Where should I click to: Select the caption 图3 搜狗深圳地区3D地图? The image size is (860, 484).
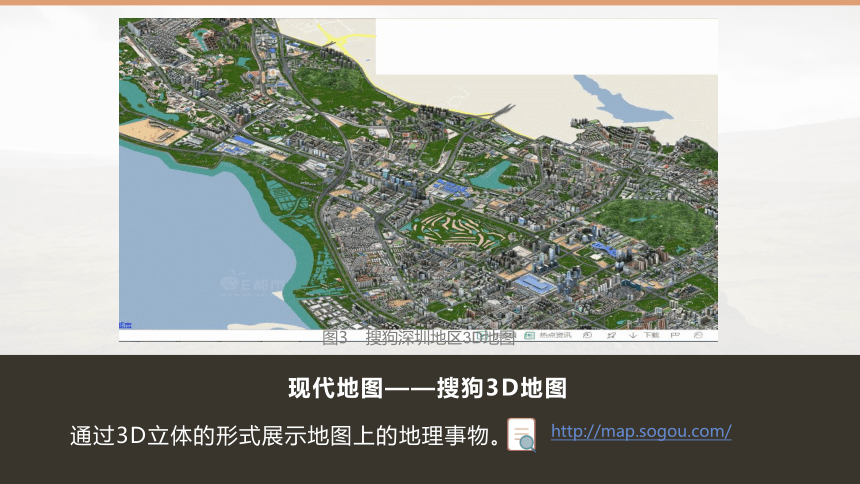coord(418,337)
